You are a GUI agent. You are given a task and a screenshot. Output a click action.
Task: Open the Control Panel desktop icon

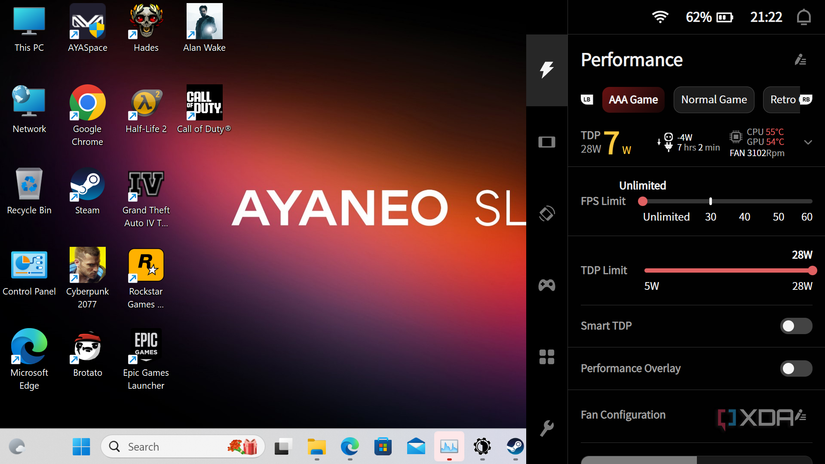click(29, 273)
